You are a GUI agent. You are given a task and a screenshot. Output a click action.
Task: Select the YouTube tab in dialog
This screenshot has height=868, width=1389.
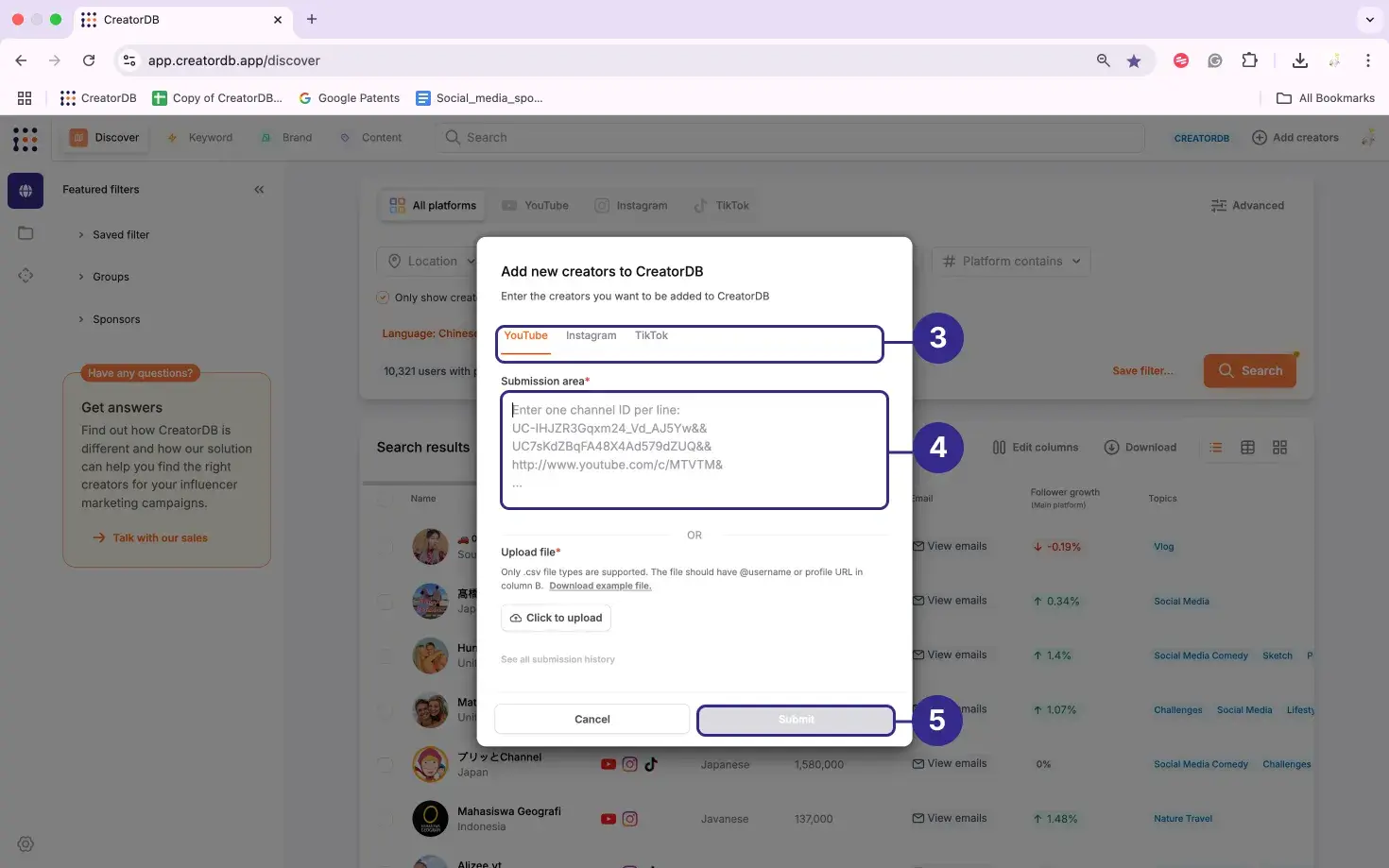click(x=525, y=336)
